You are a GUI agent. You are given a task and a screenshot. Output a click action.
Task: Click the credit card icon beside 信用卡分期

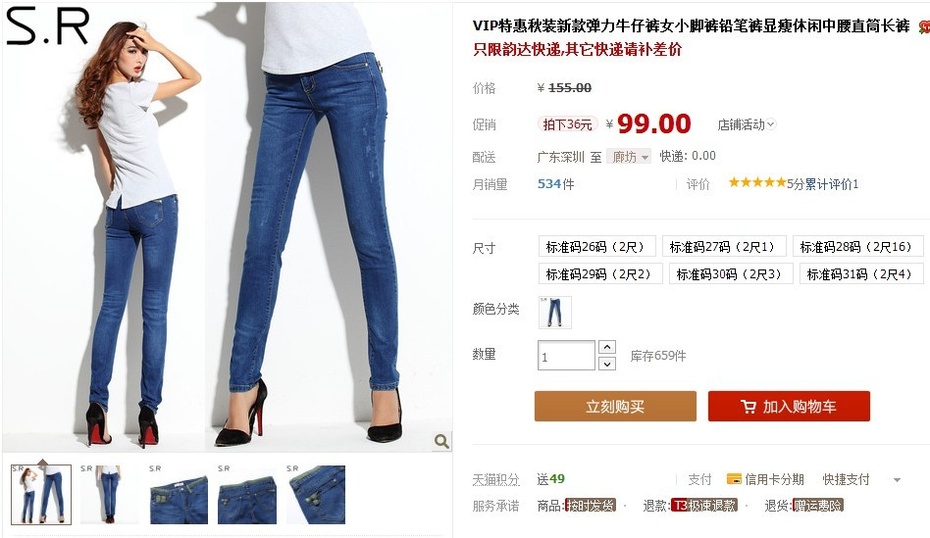(x=734, y=478)
